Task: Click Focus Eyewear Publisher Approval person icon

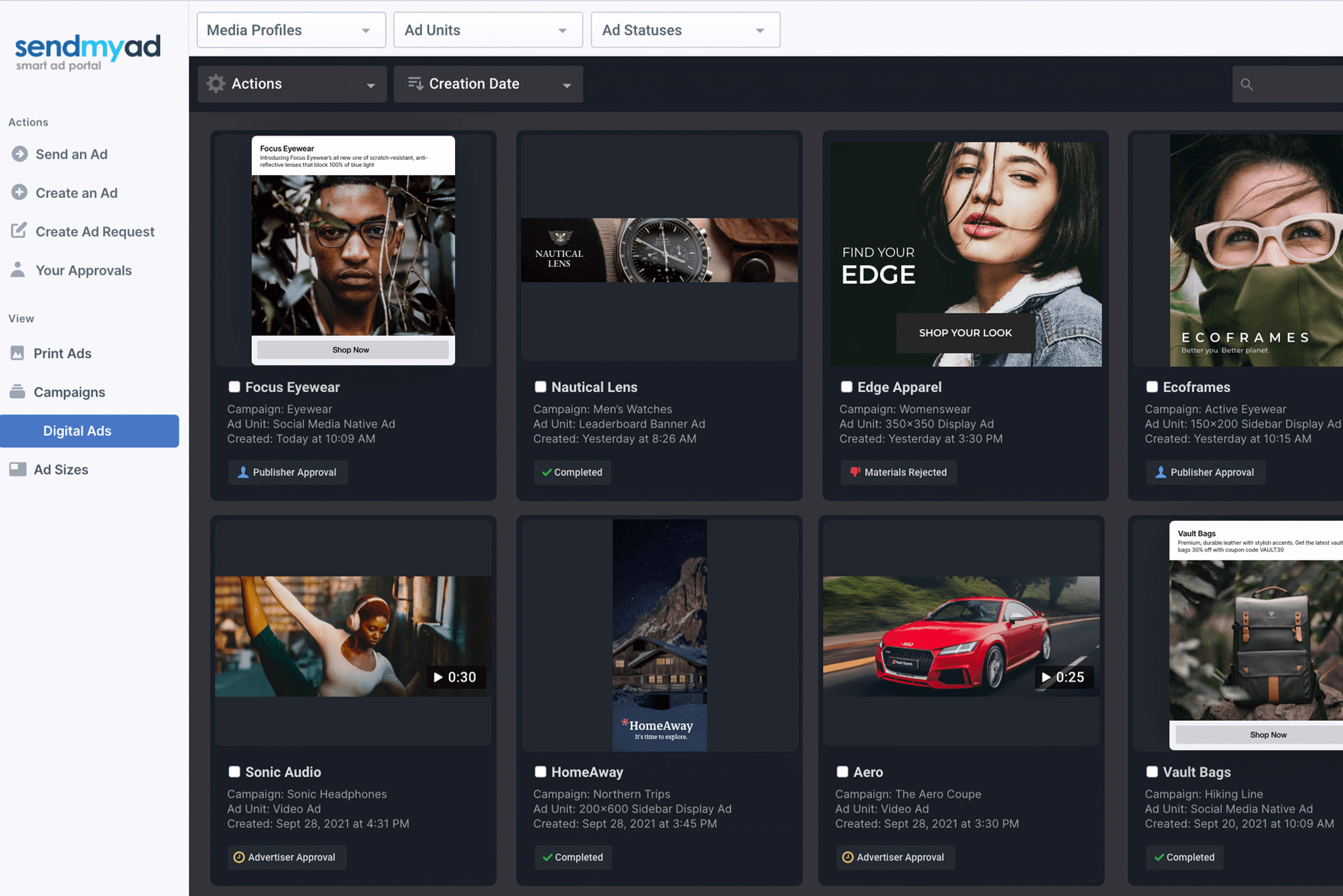Action: pos(243,472)
